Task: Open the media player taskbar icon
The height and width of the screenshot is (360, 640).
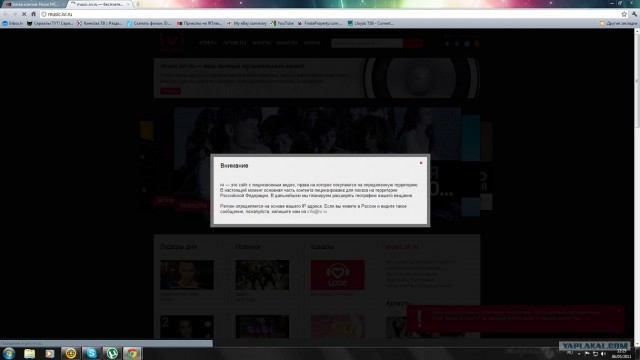Action: click(x=50, y=353)
